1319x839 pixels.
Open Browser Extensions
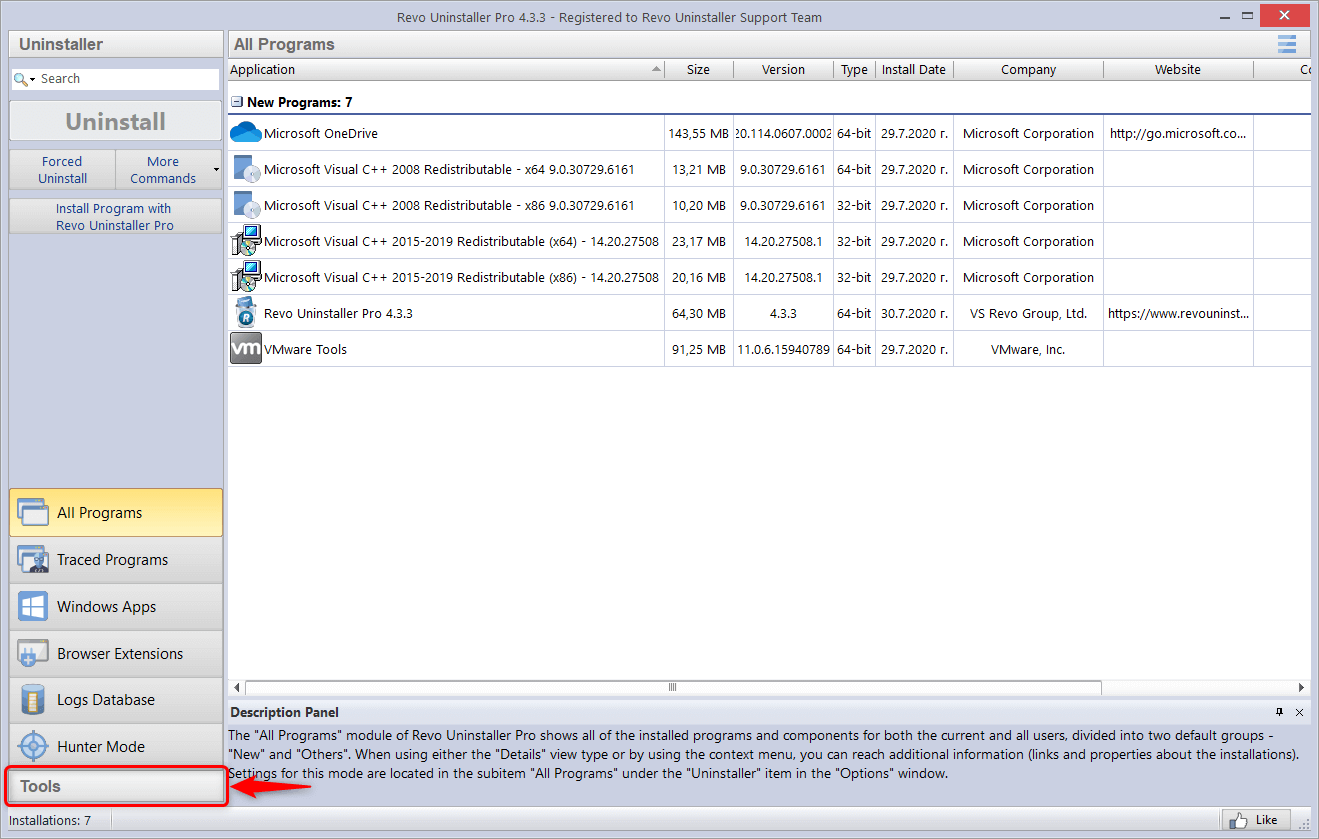click(x=116, y=654)
